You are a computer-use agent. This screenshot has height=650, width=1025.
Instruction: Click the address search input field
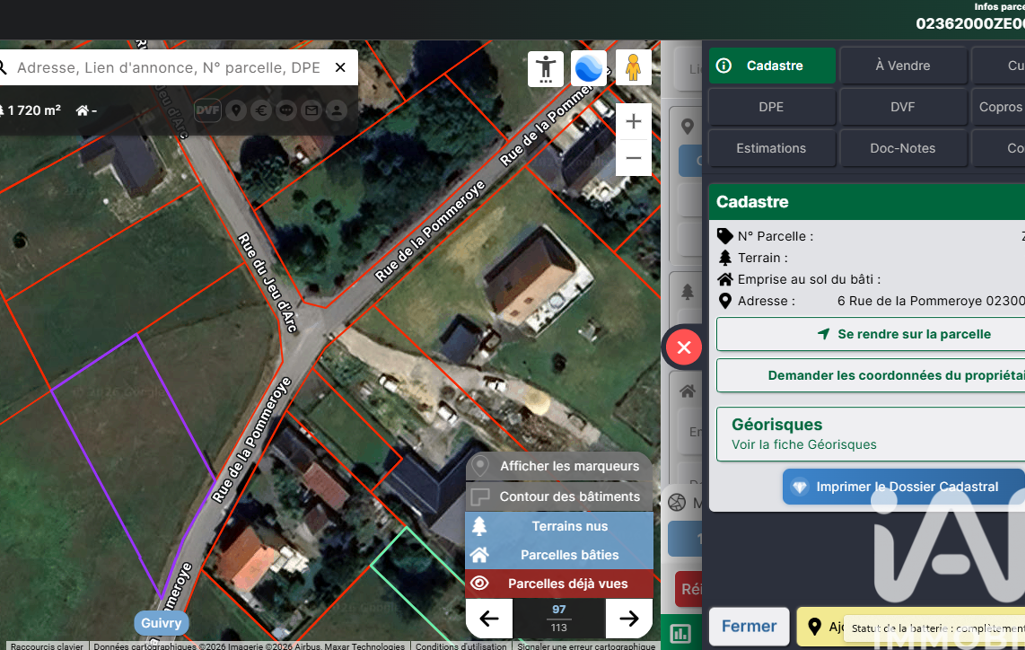(168, 67)
